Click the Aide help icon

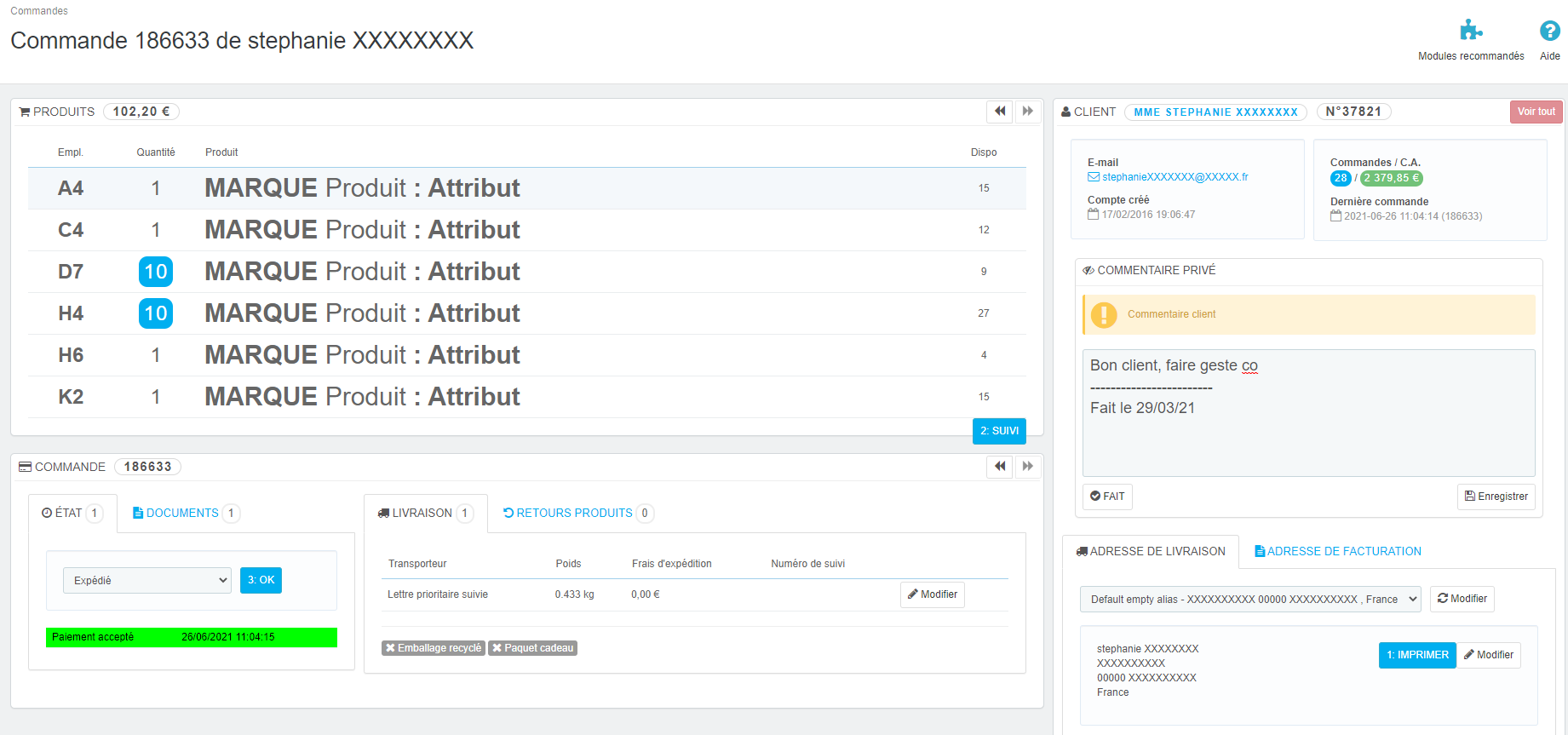click(x=1550, y=31)
